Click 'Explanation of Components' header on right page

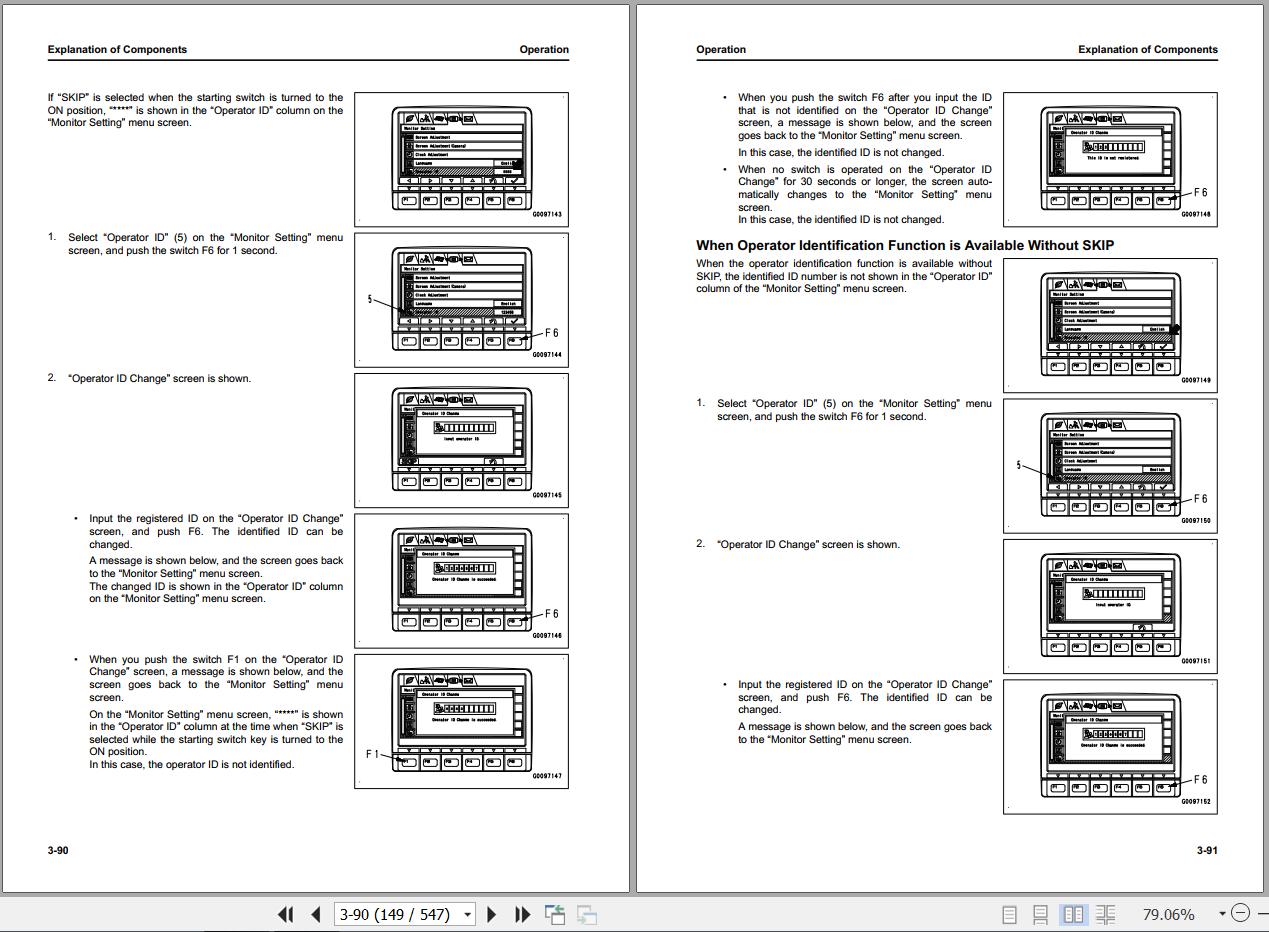pyautogui.click(x=1148, y=49)
